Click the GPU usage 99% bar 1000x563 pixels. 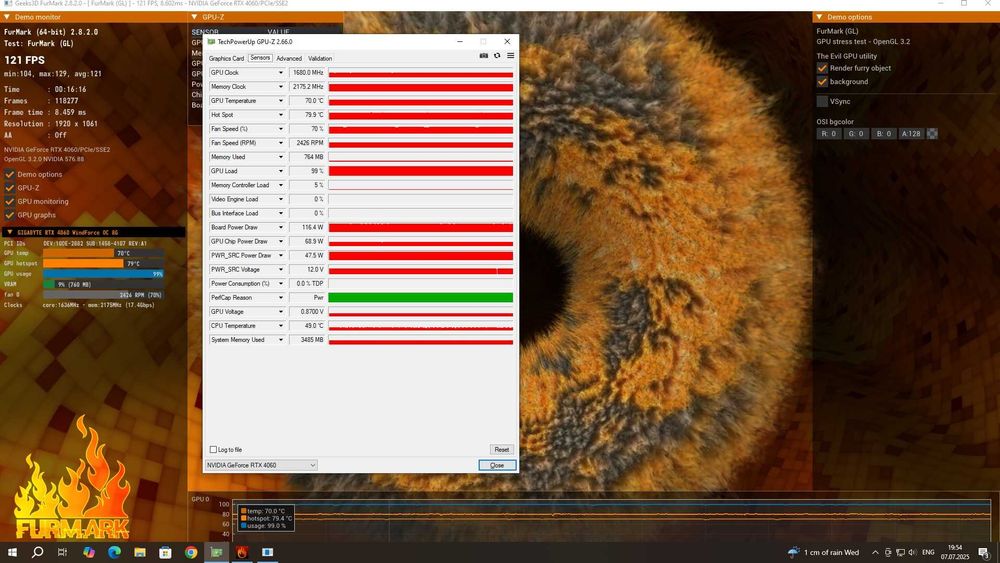click(103, 274)
